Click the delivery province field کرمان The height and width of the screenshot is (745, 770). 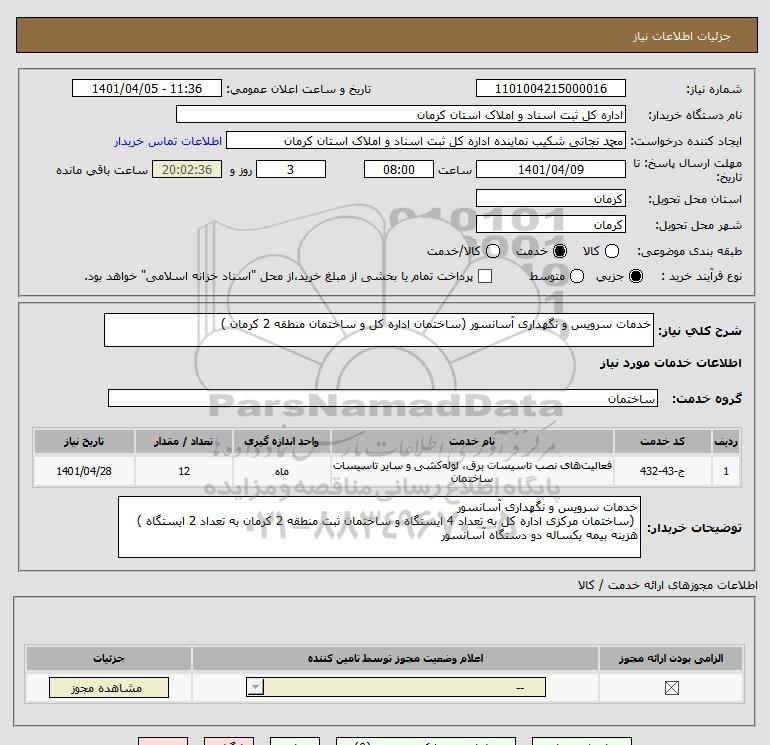[550, 198]
